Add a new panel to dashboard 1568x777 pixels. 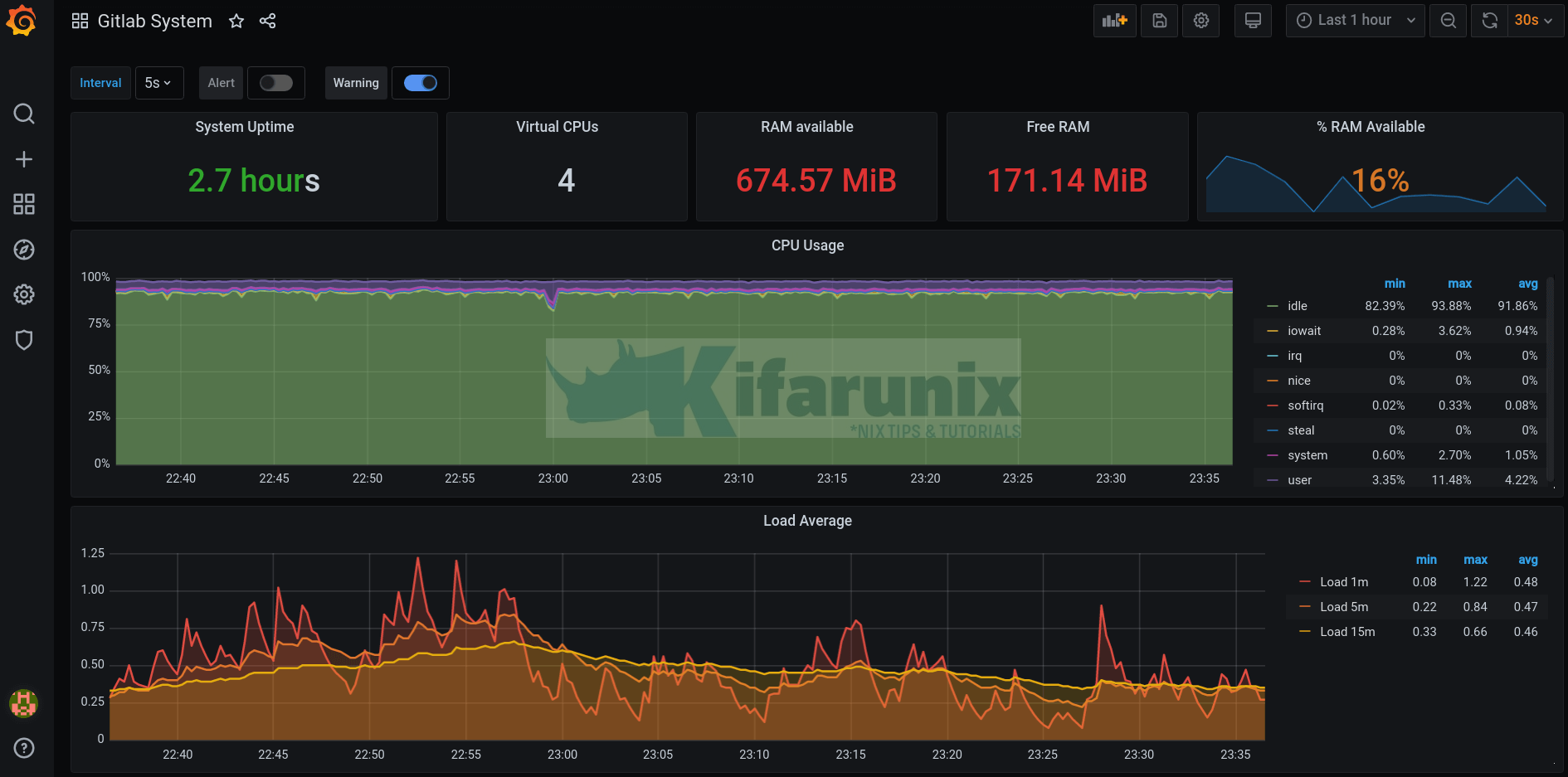point(1114,21)
